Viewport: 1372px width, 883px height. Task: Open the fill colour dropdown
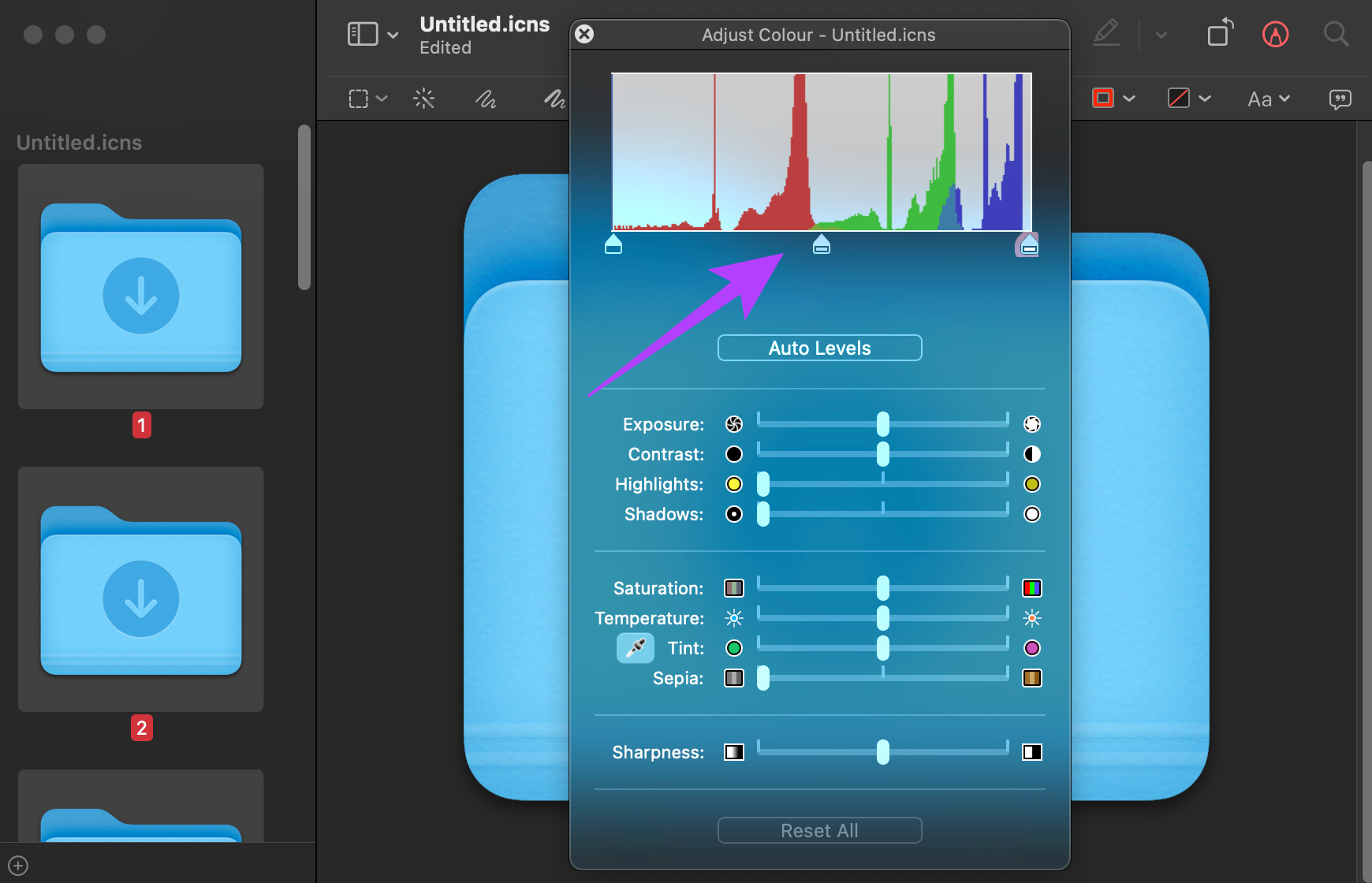(x=1189, y=99)
